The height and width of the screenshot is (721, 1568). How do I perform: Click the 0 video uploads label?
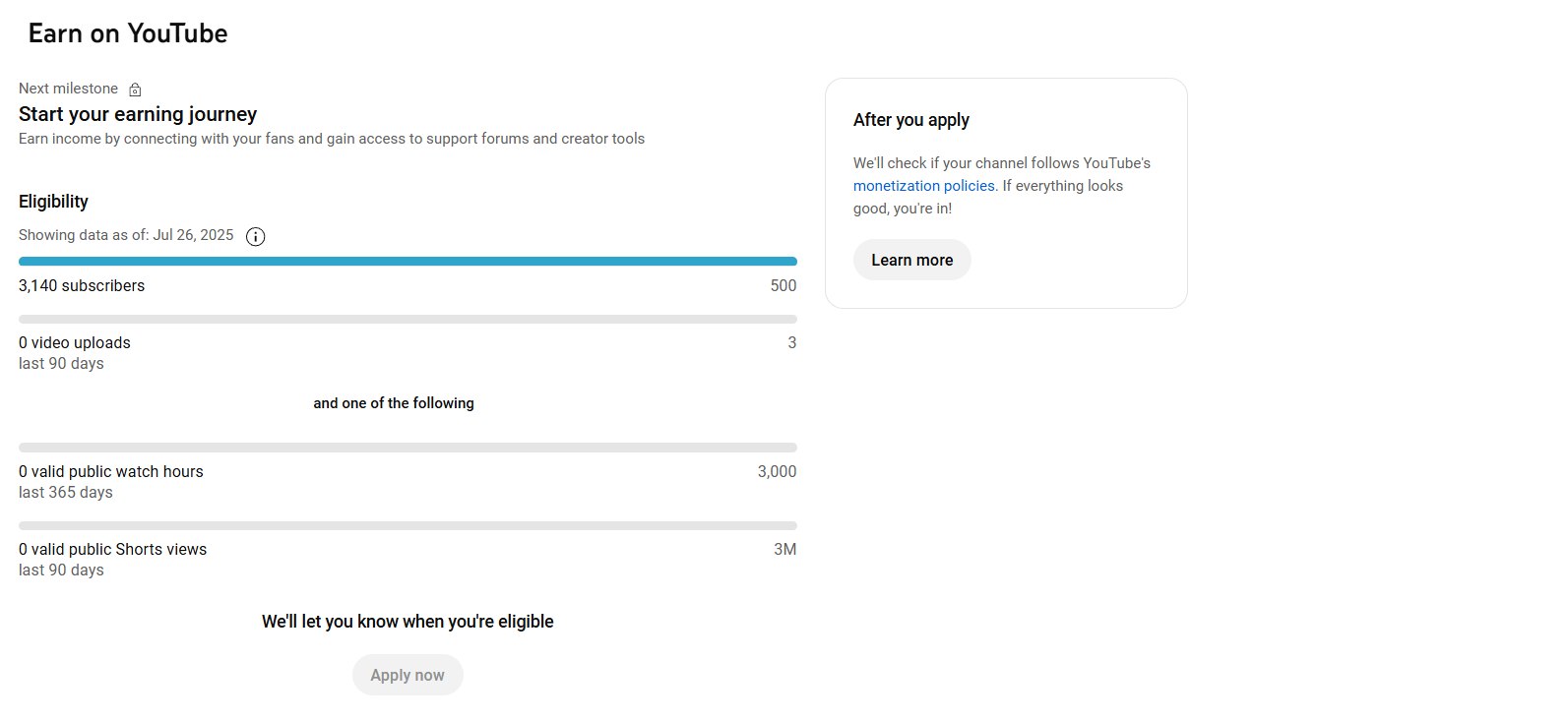(75, 342)
